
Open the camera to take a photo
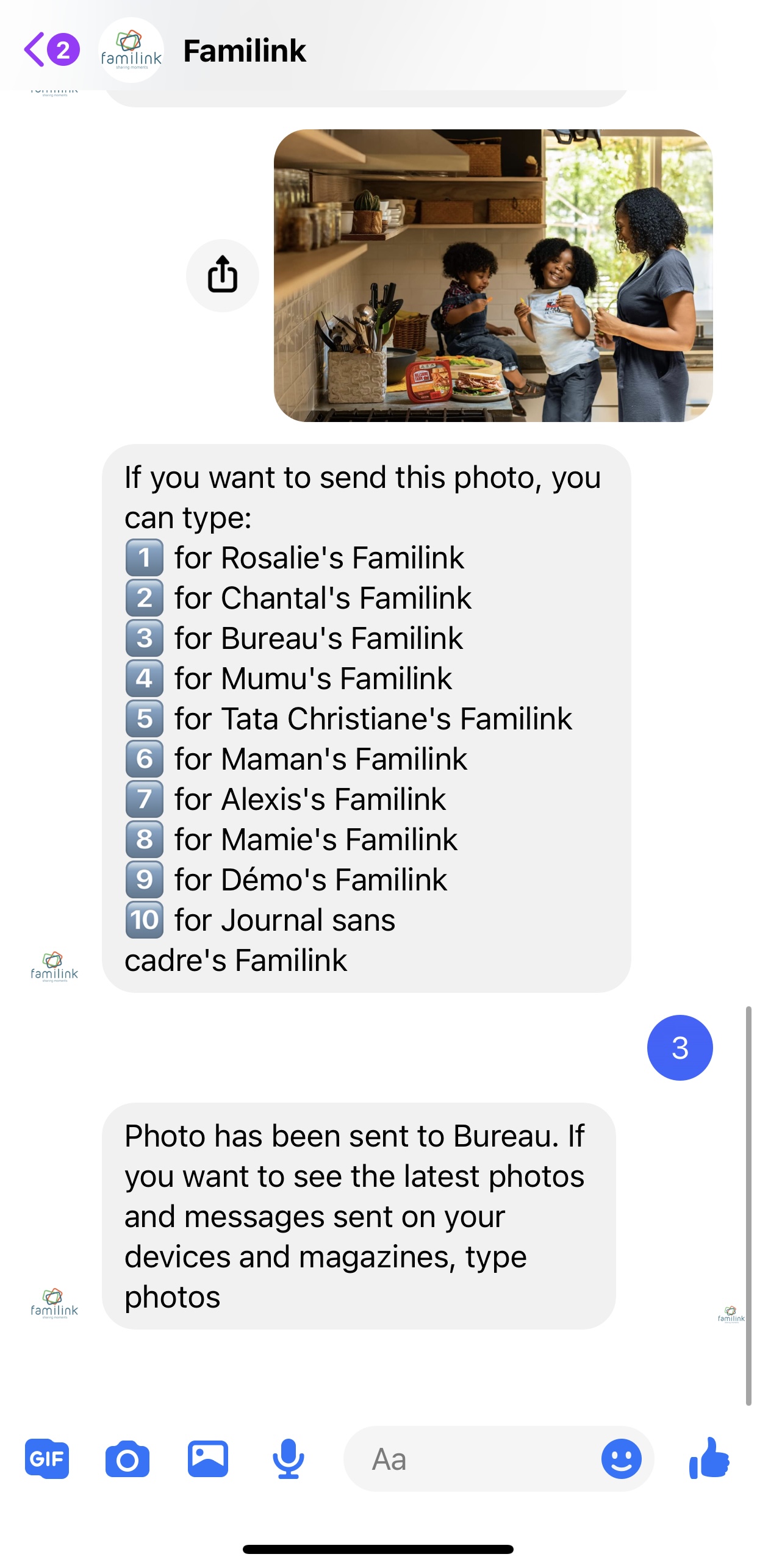pyautogui.click(x=127, y=1459)
